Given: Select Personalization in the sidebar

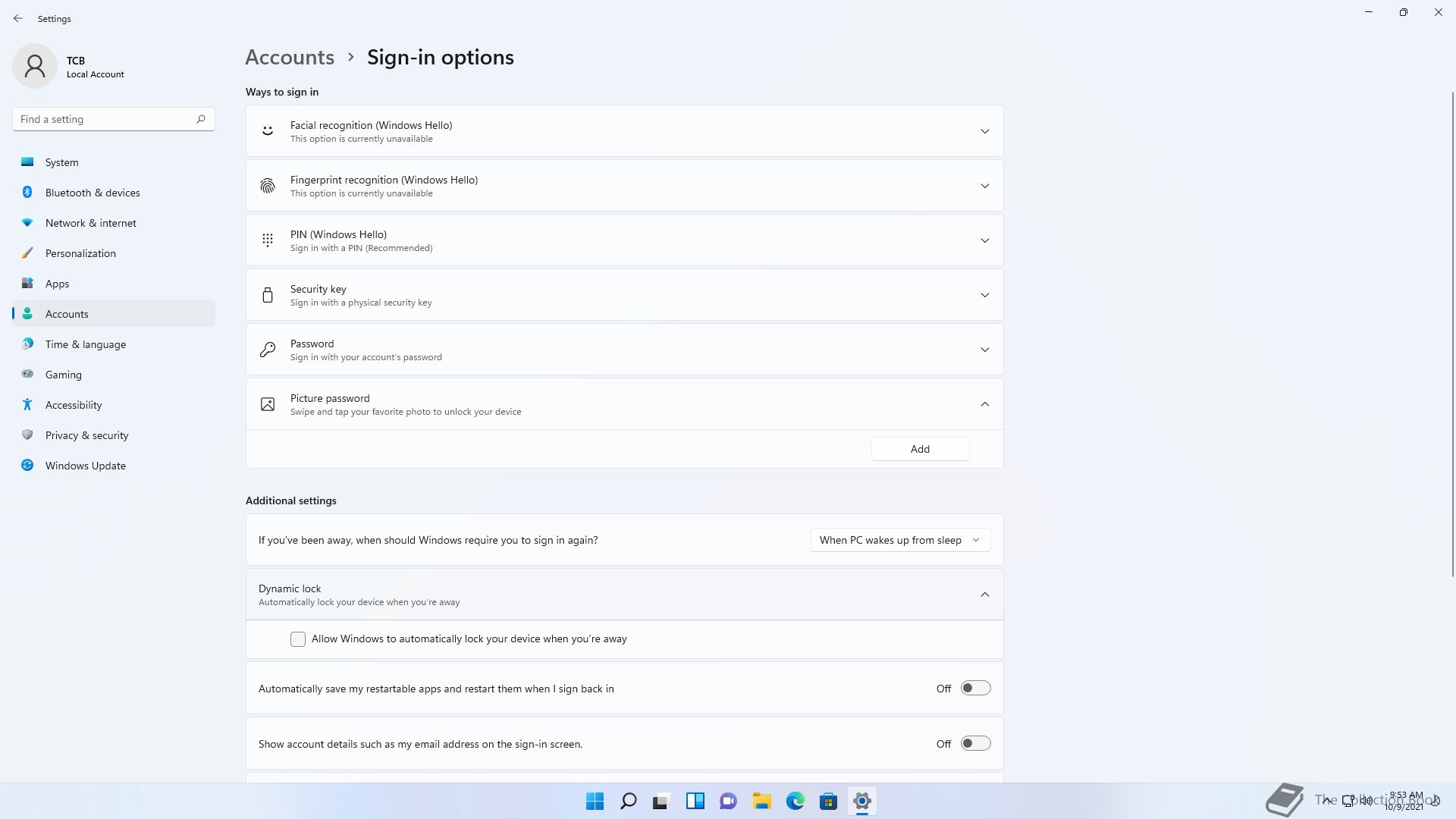Looking at the screenshot, I should [114, 253].
